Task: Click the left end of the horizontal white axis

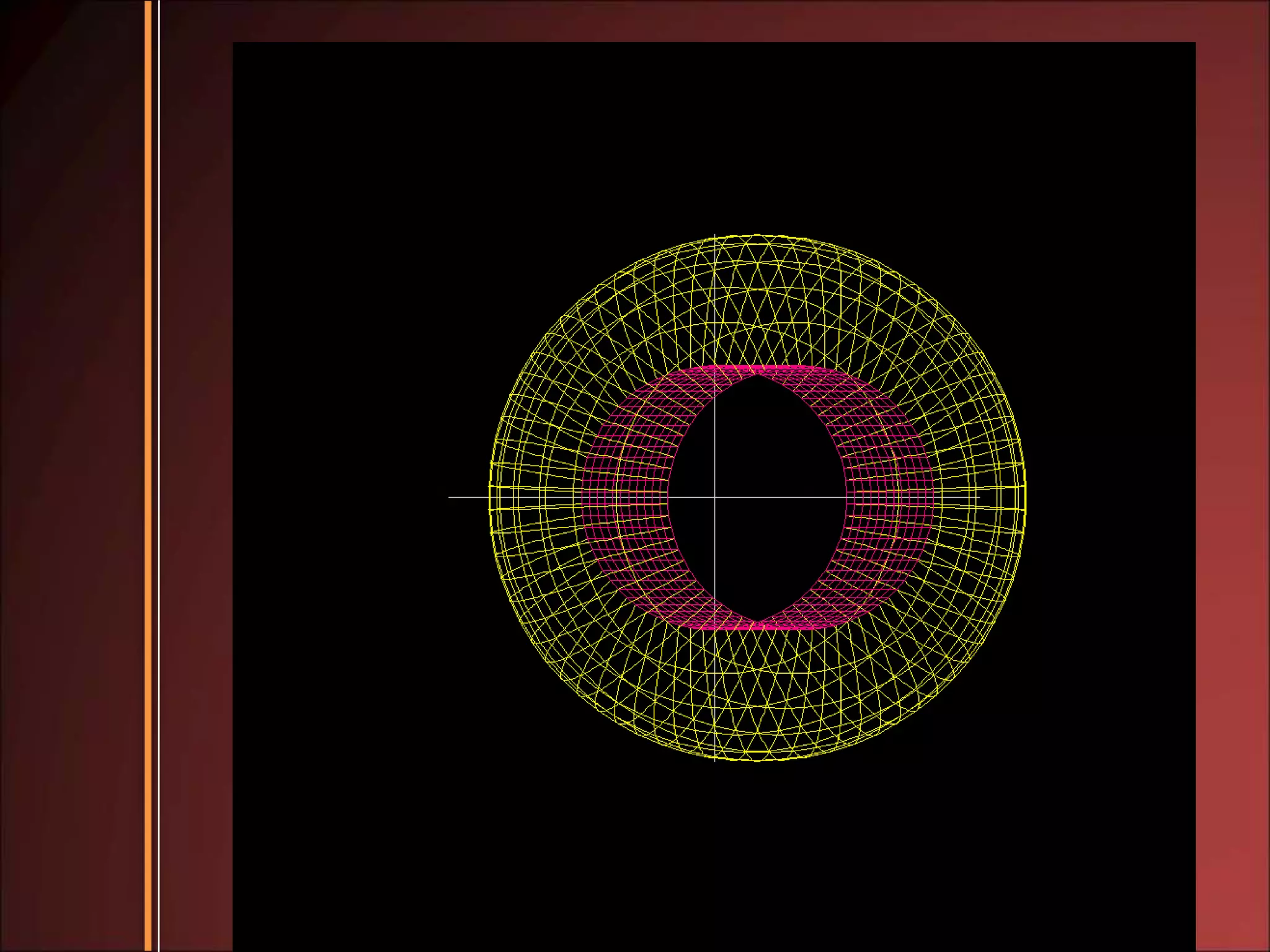Action: click(450, 497)
